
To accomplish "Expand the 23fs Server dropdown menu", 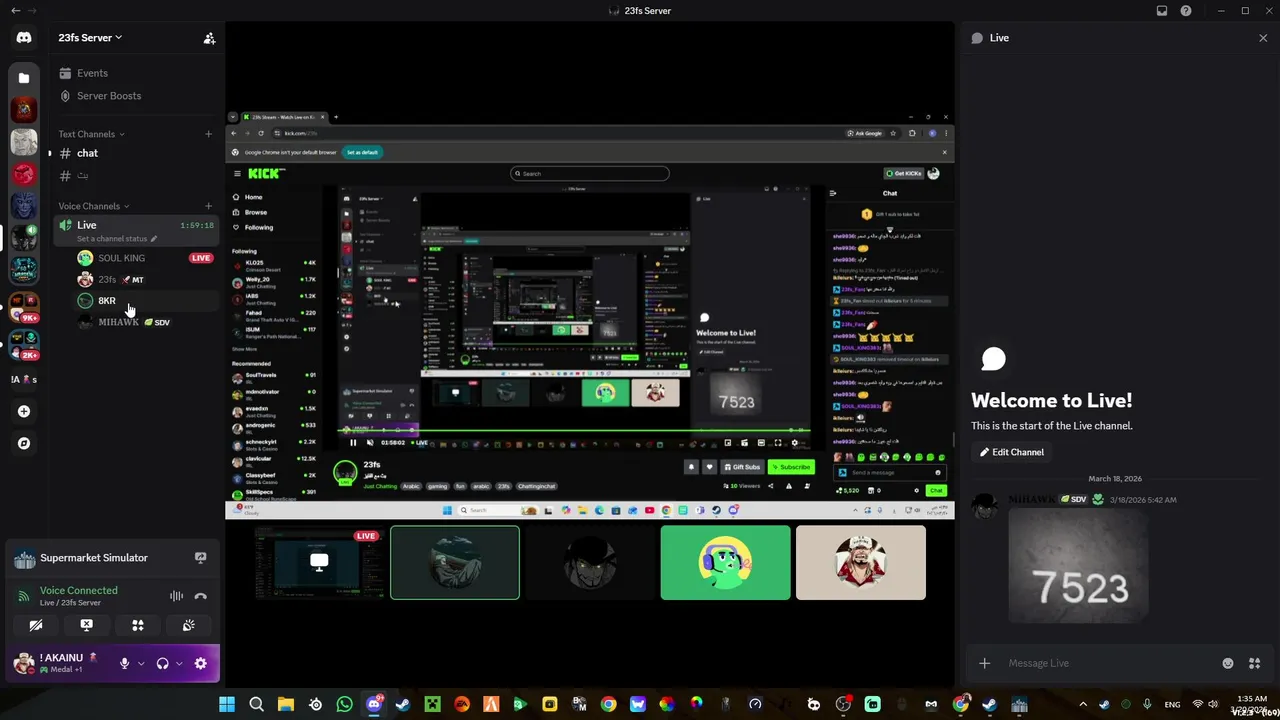I will pos(90,38).
